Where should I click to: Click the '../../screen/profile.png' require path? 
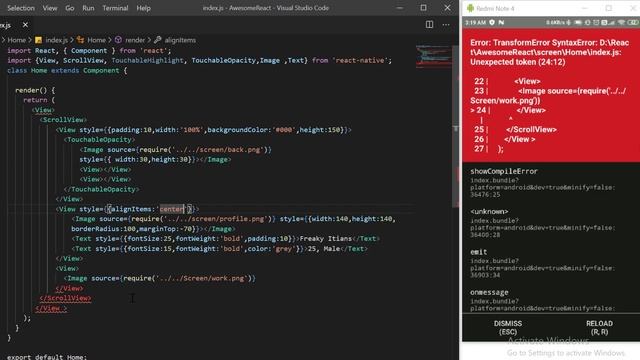point(216,219)
